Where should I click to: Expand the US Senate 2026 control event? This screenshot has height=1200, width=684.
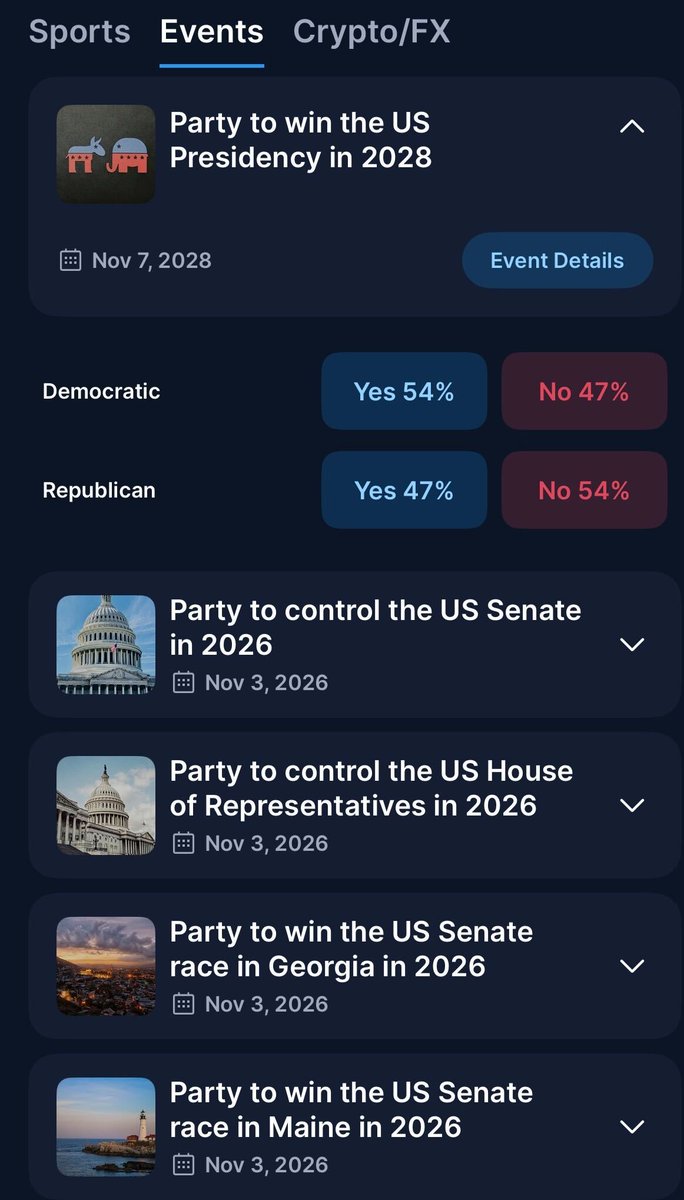coord(632,645)
